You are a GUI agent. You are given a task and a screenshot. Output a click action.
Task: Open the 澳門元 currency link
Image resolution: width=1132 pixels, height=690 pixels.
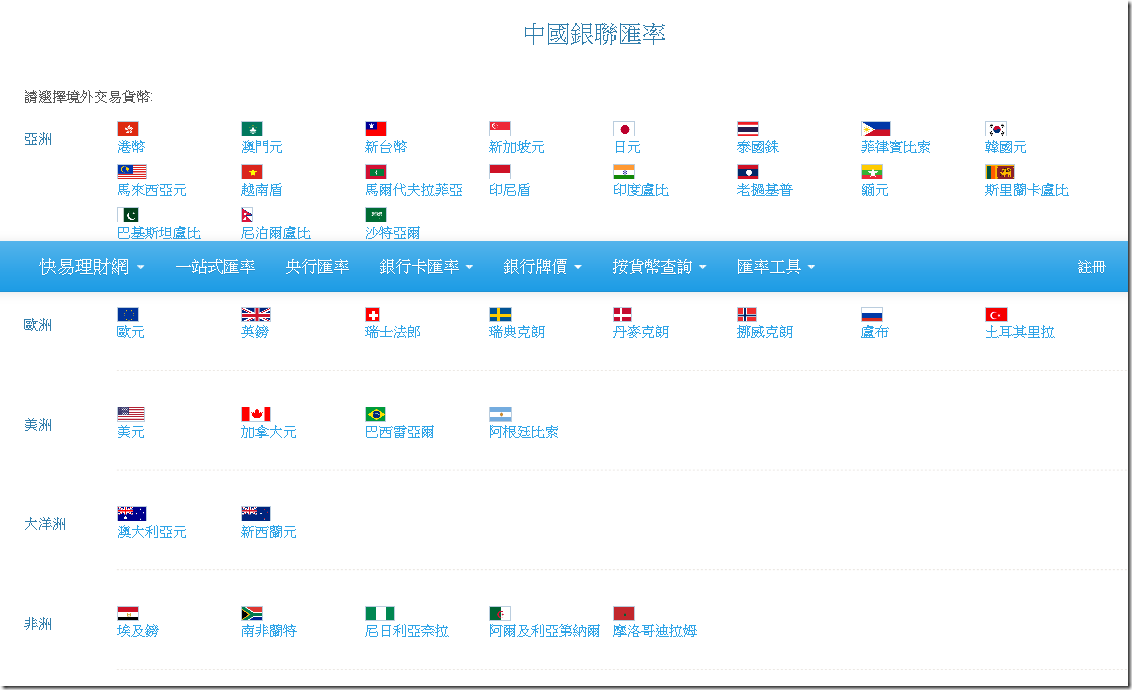click(x=262, y=147)
